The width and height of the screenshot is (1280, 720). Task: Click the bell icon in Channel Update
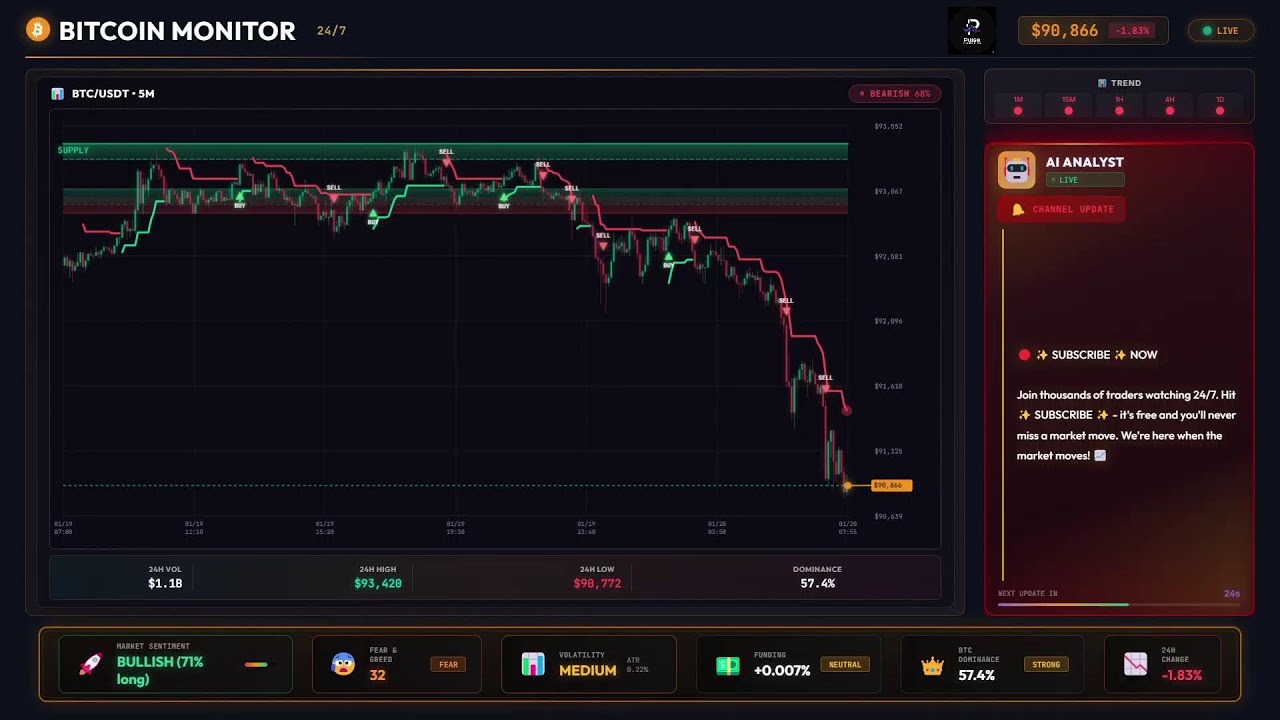[1018, 209]
